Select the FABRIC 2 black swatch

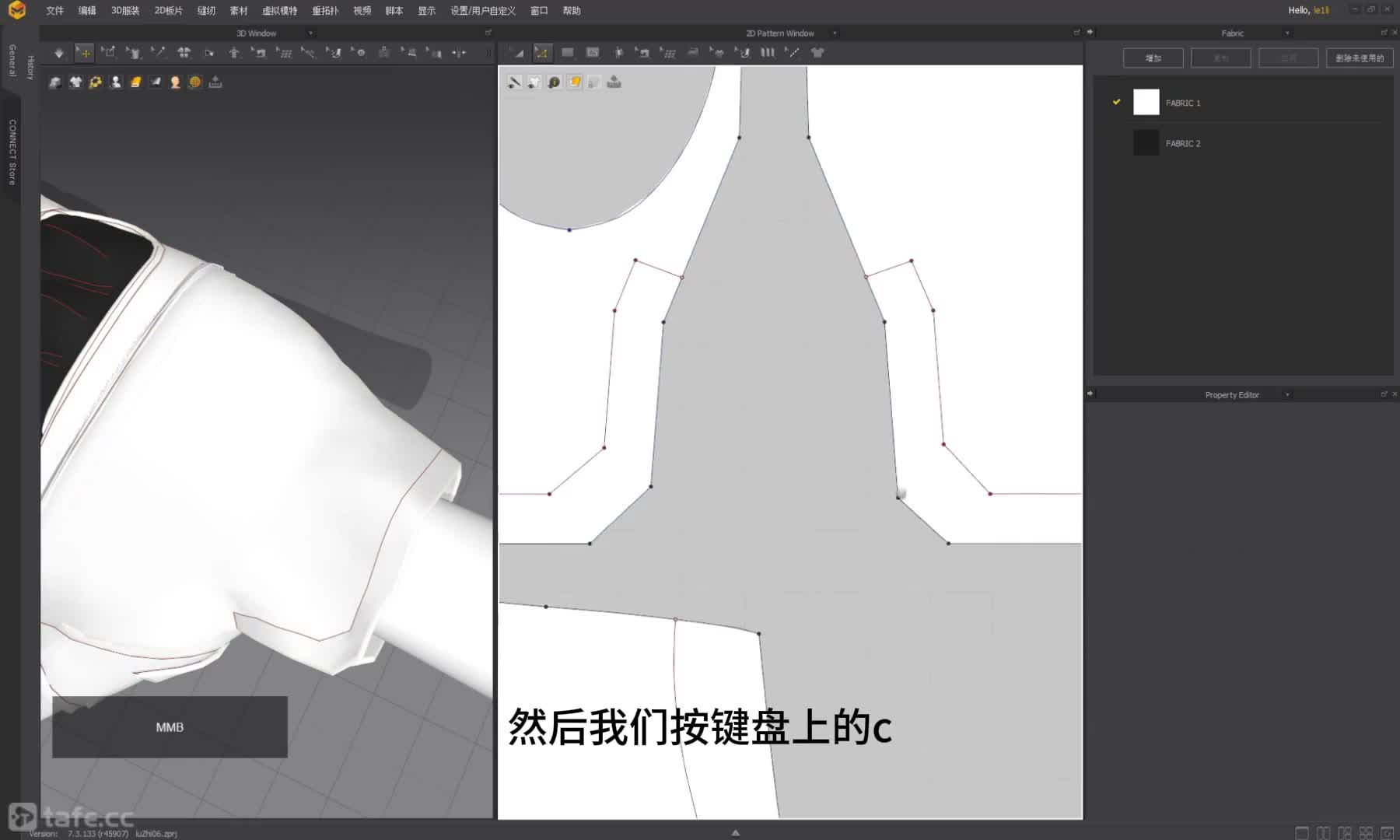[x=1146, y=143]
